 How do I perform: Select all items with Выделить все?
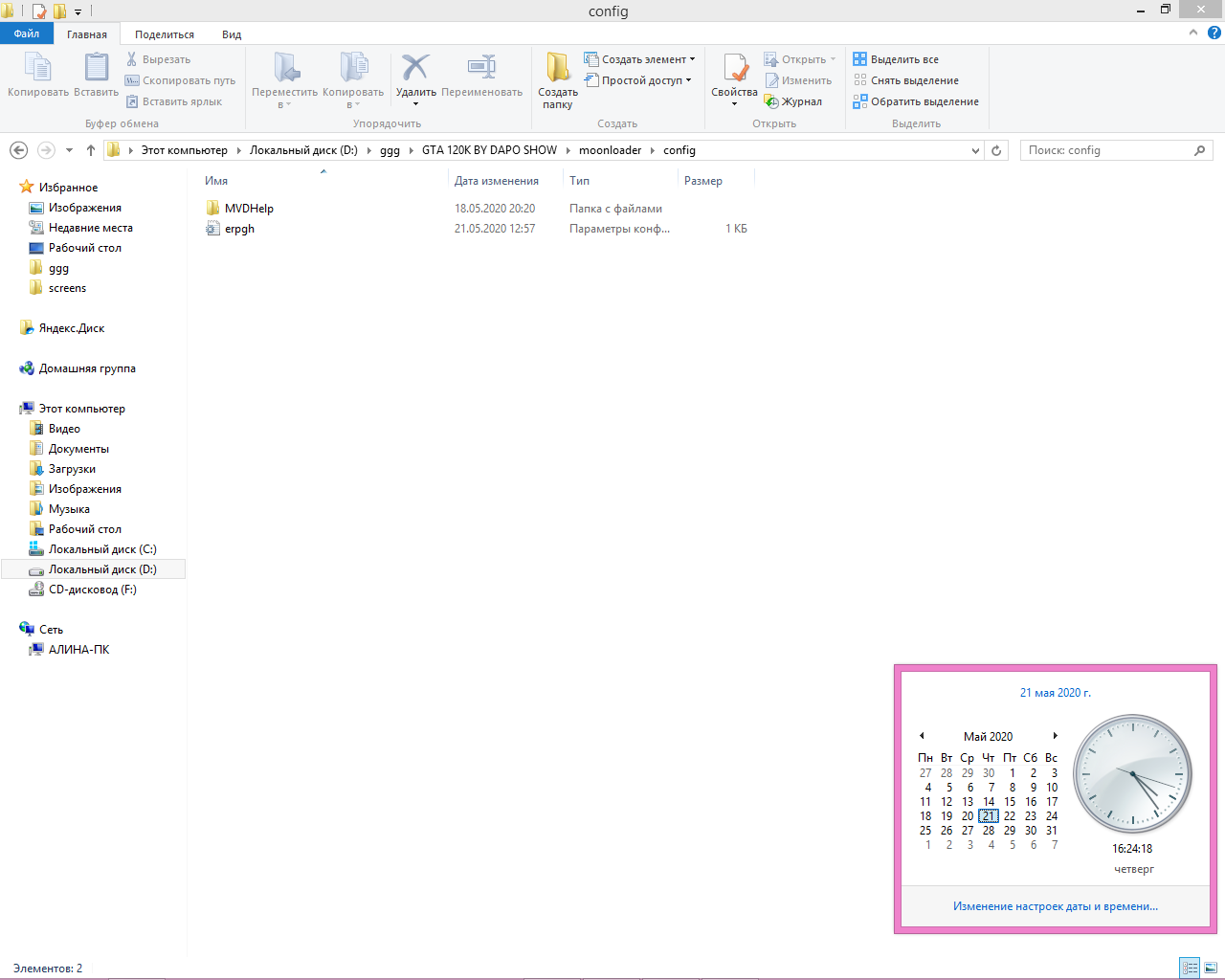tap(896, 59)
